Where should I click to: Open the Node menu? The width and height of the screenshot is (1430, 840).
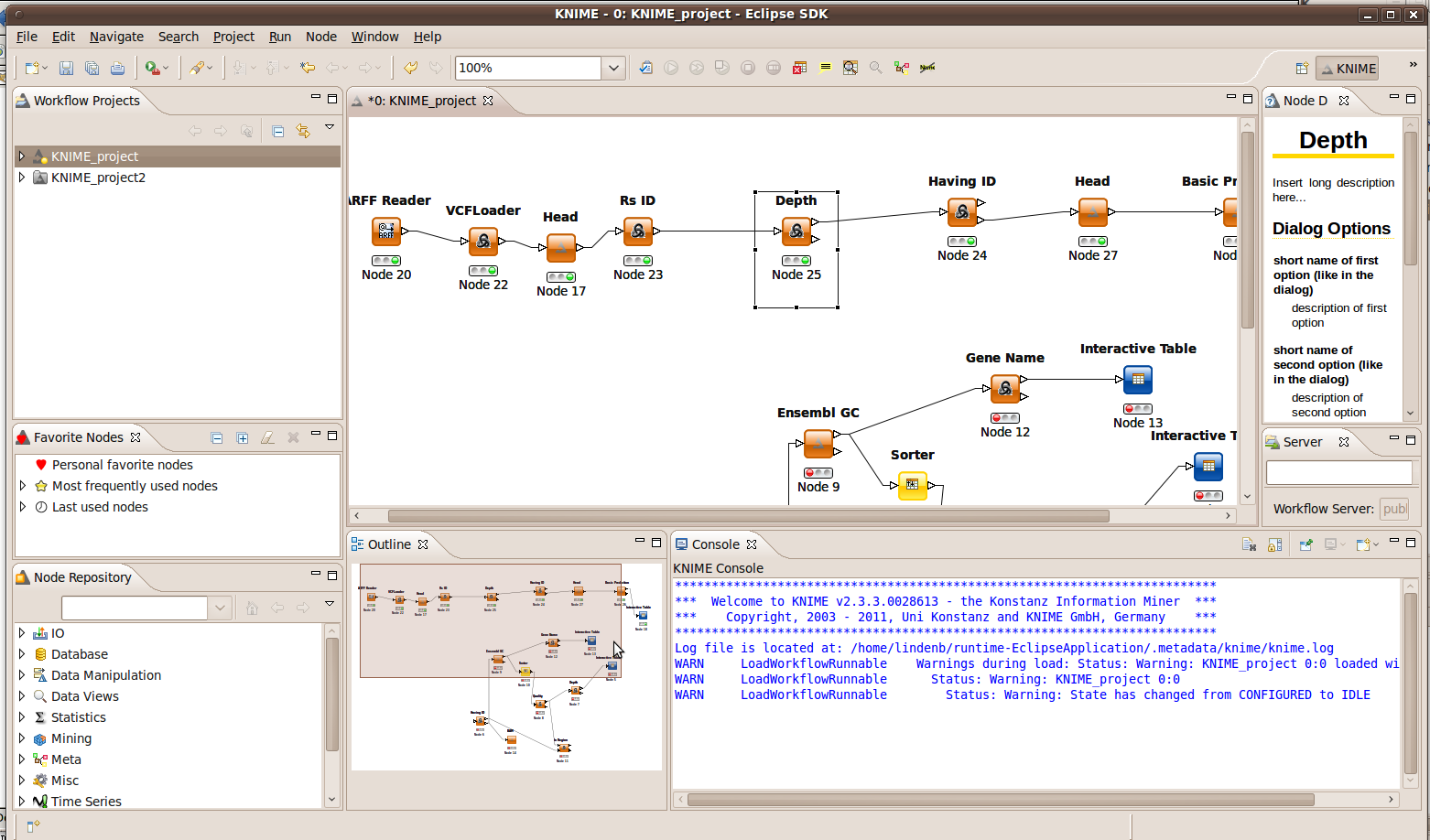coord(320,37)
